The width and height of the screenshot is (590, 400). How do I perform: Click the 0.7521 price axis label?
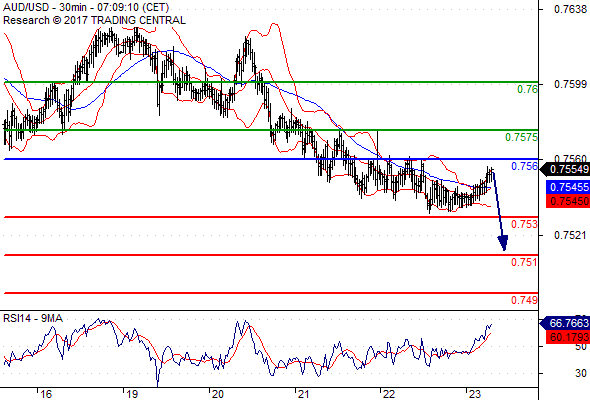click(570, 236)
